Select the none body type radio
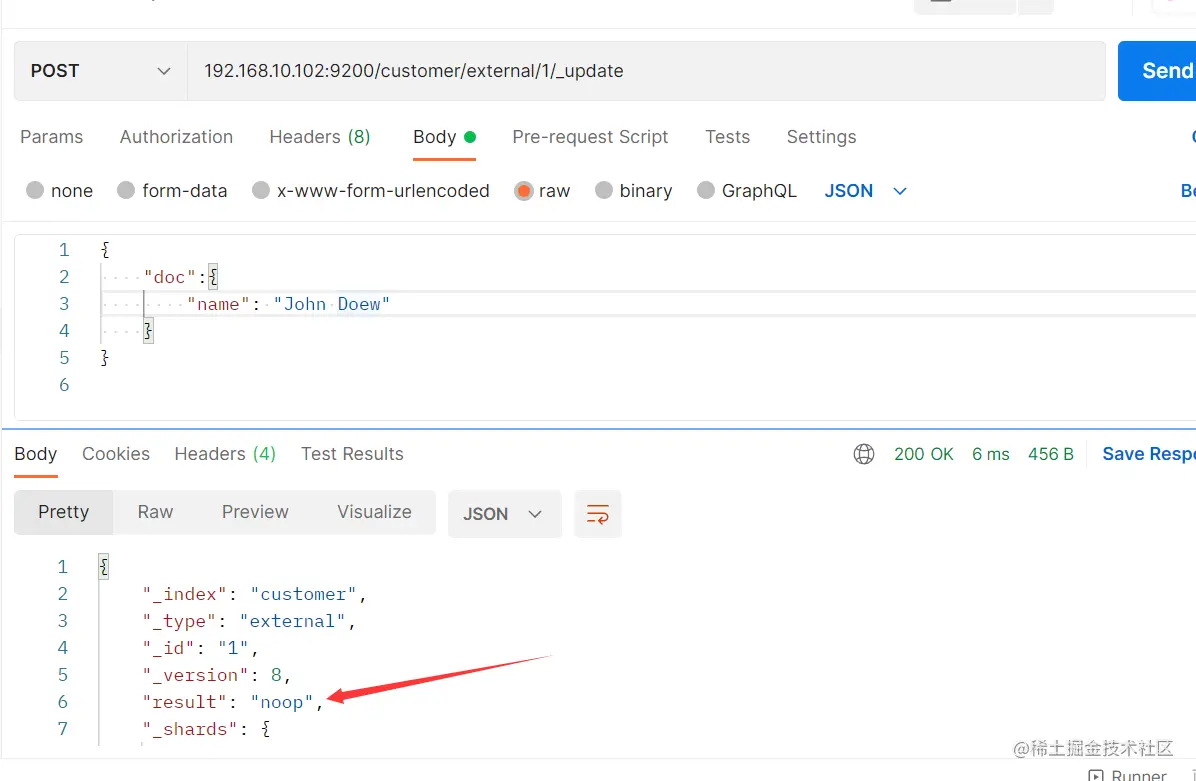The width and height of the screenshot is (1196, 781). pos(35,191)
